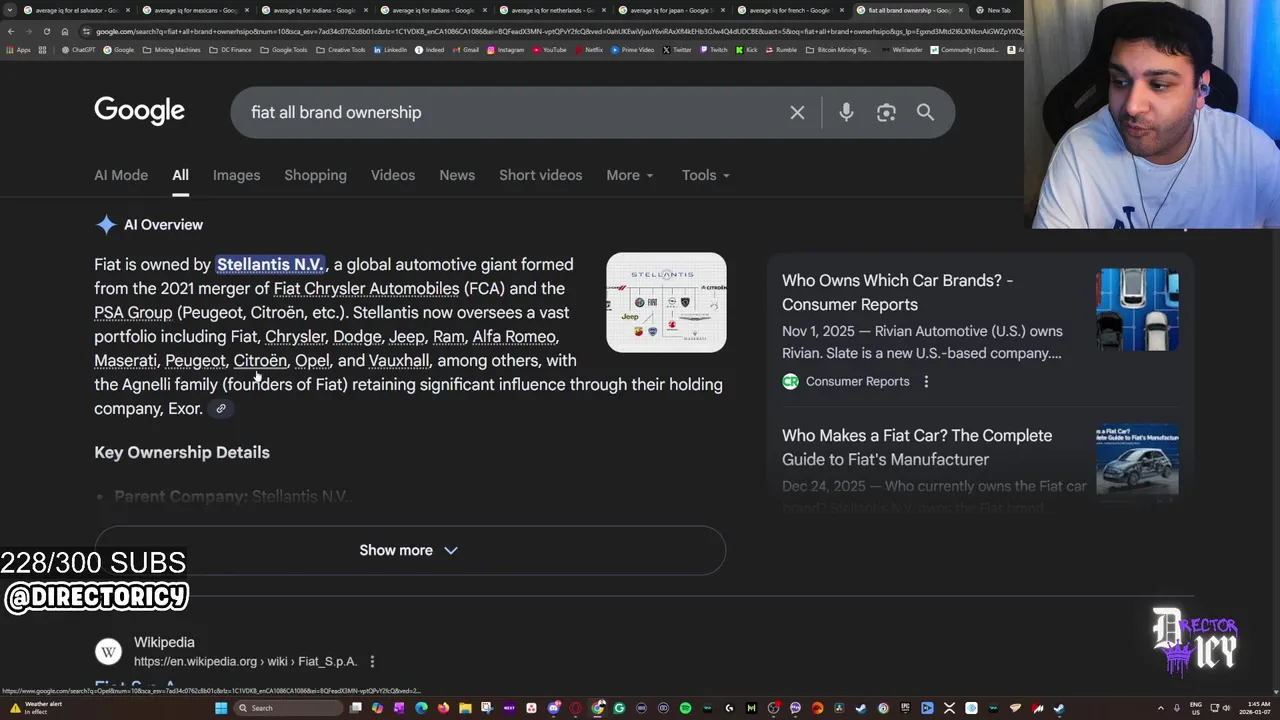Open 'Who Owns Which Car Brands?' article

coord(897,292)
